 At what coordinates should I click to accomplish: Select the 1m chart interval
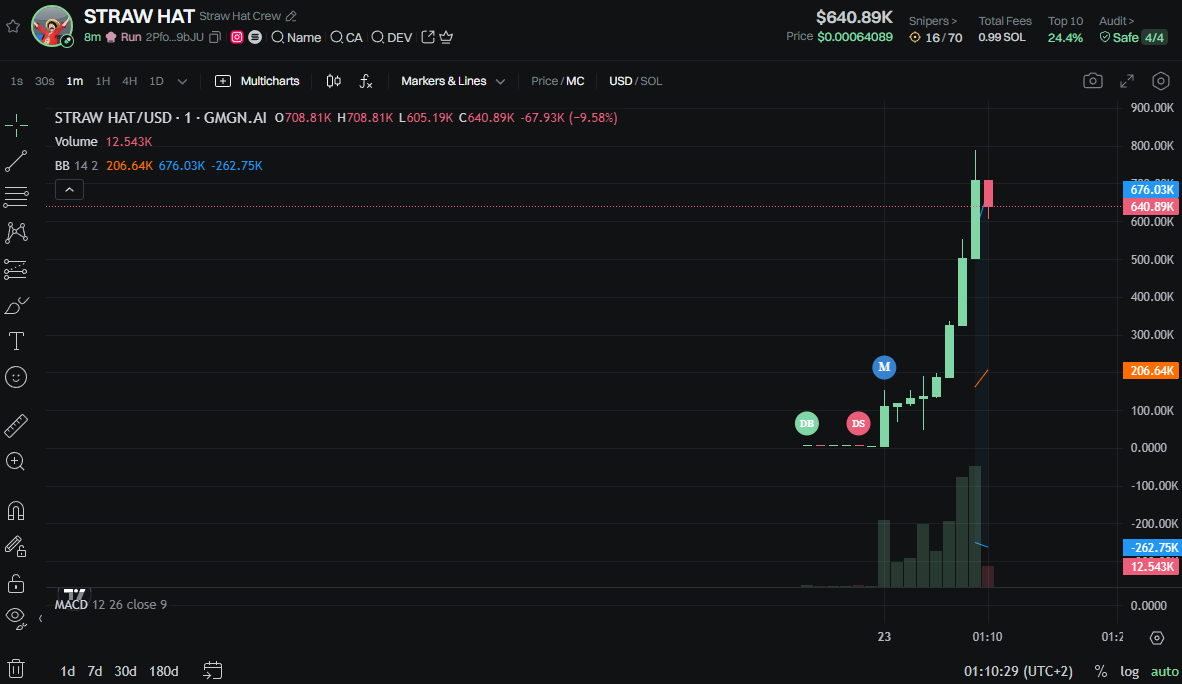point(75,81)
